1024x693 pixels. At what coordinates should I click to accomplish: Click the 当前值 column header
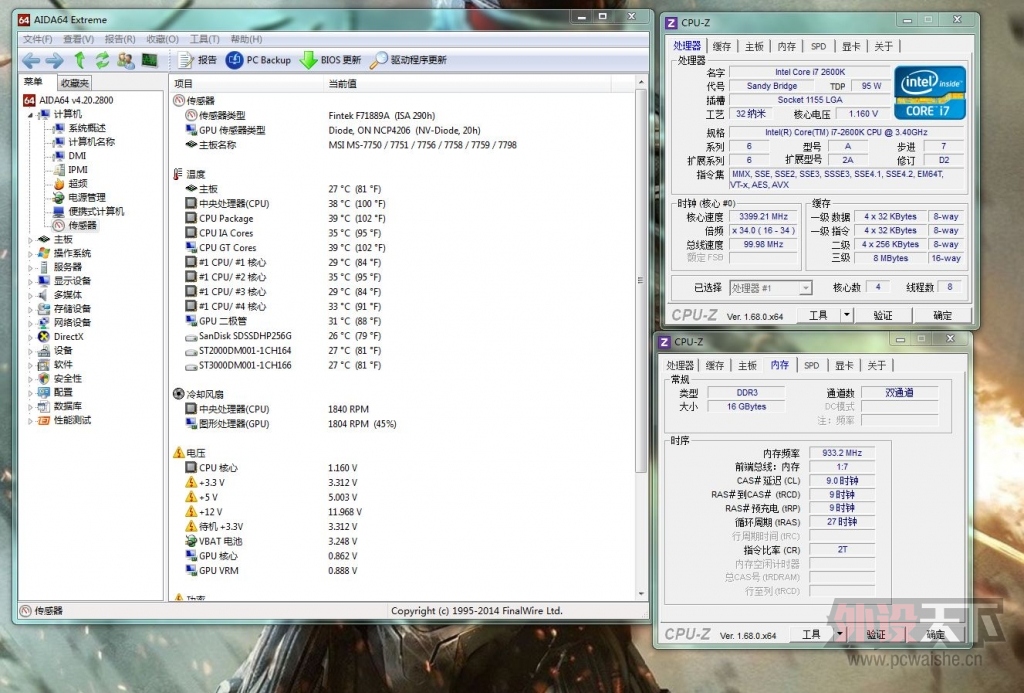point(467,84)
